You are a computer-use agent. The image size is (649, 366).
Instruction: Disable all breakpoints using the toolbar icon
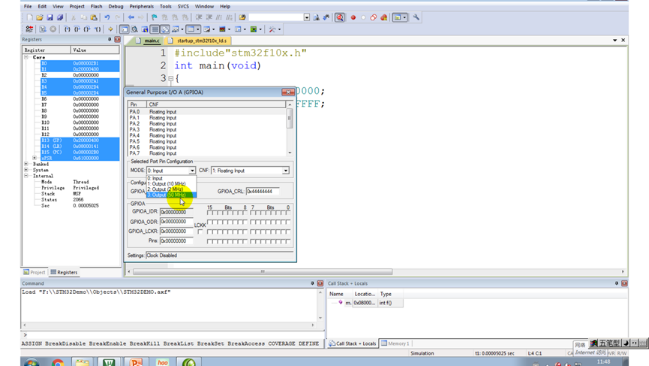pyautogui.click(x=373, y=17)
